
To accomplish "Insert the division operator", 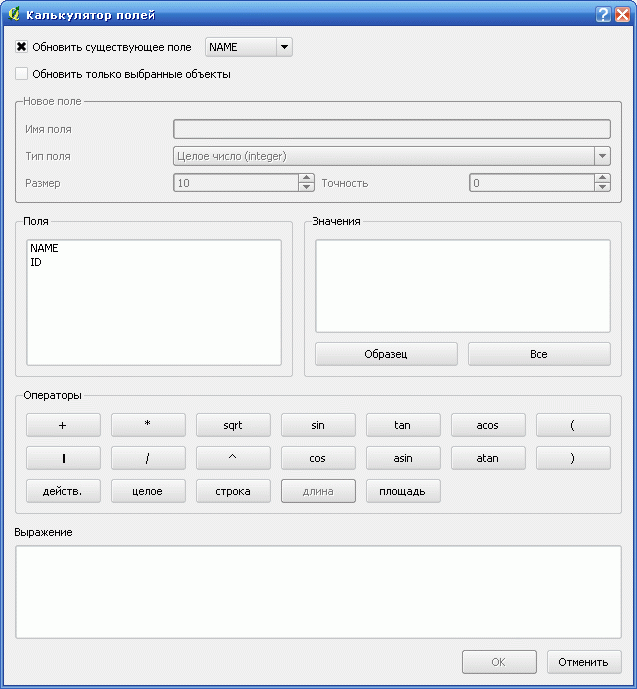I will click(x=148, y=458).
